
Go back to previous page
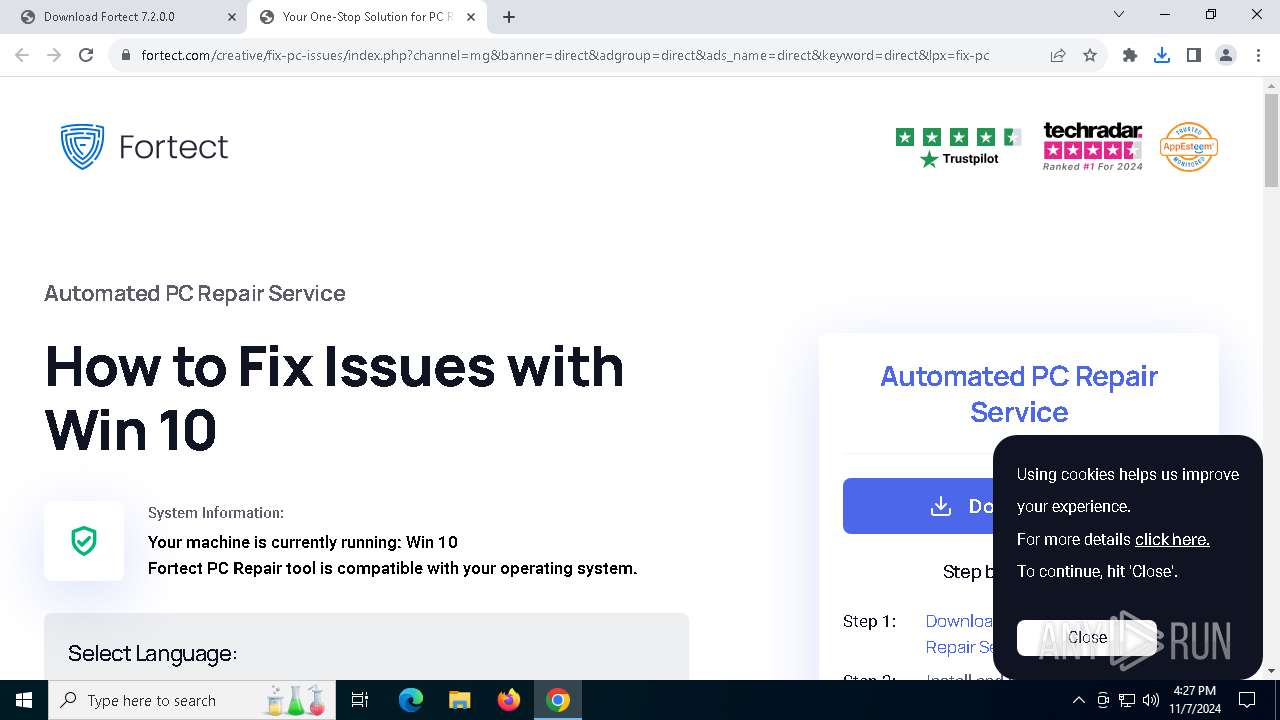click(22, 55)
